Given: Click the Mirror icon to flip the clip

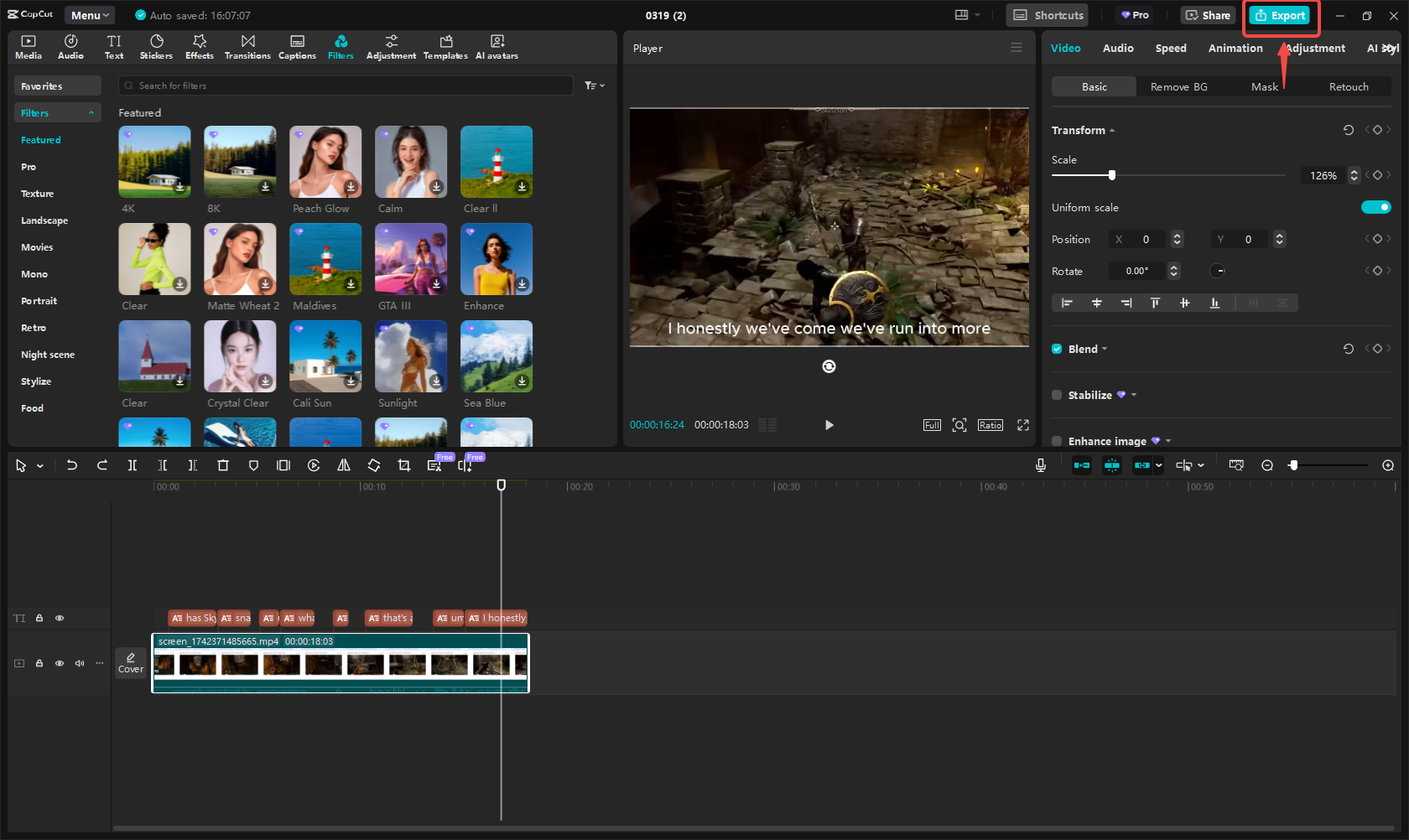Looking at the screenshot, I should [344, 465].
